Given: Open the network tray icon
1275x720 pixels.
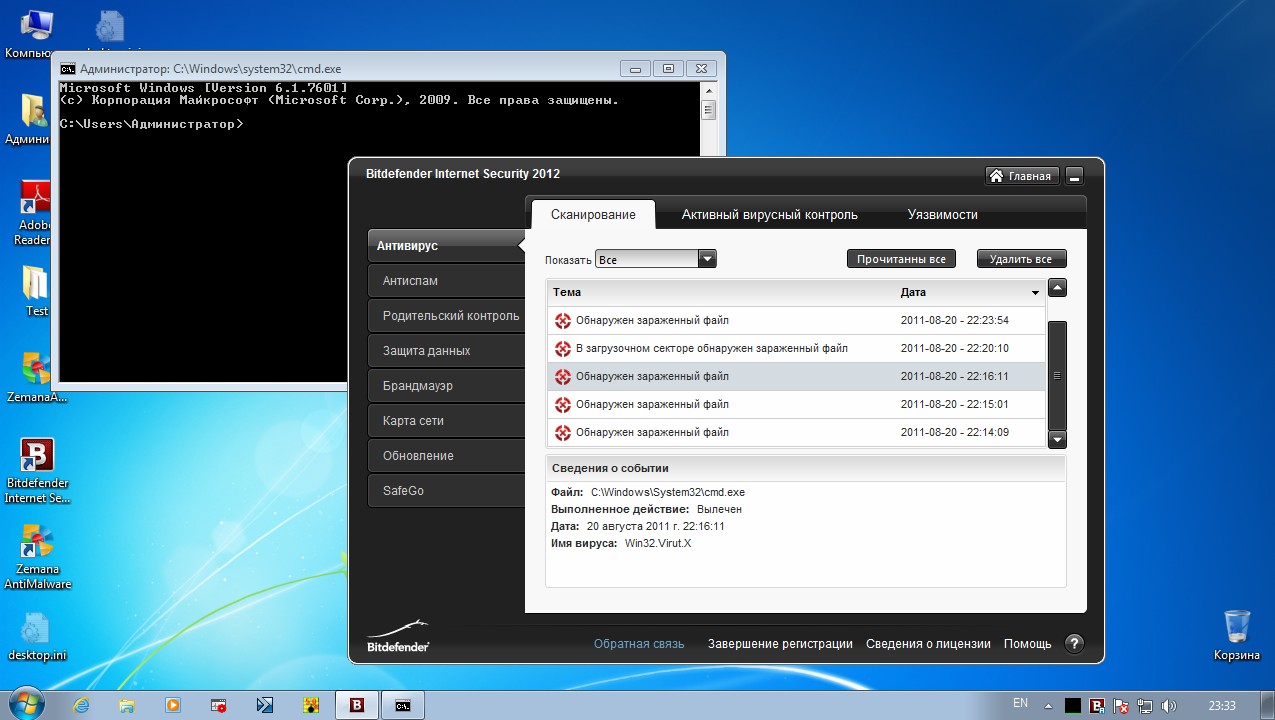Looking at the screenshot, I should [1144, 705].
